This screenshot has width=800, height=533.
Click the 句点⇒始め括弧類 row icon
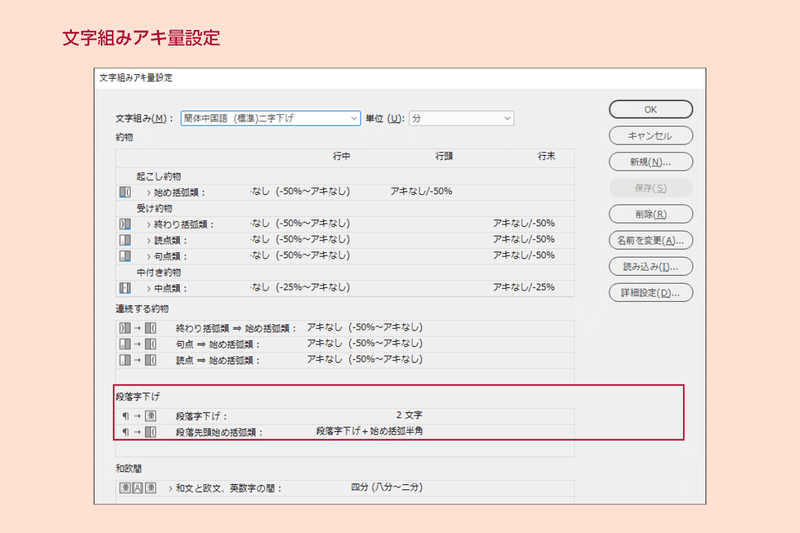coord(138,344)
